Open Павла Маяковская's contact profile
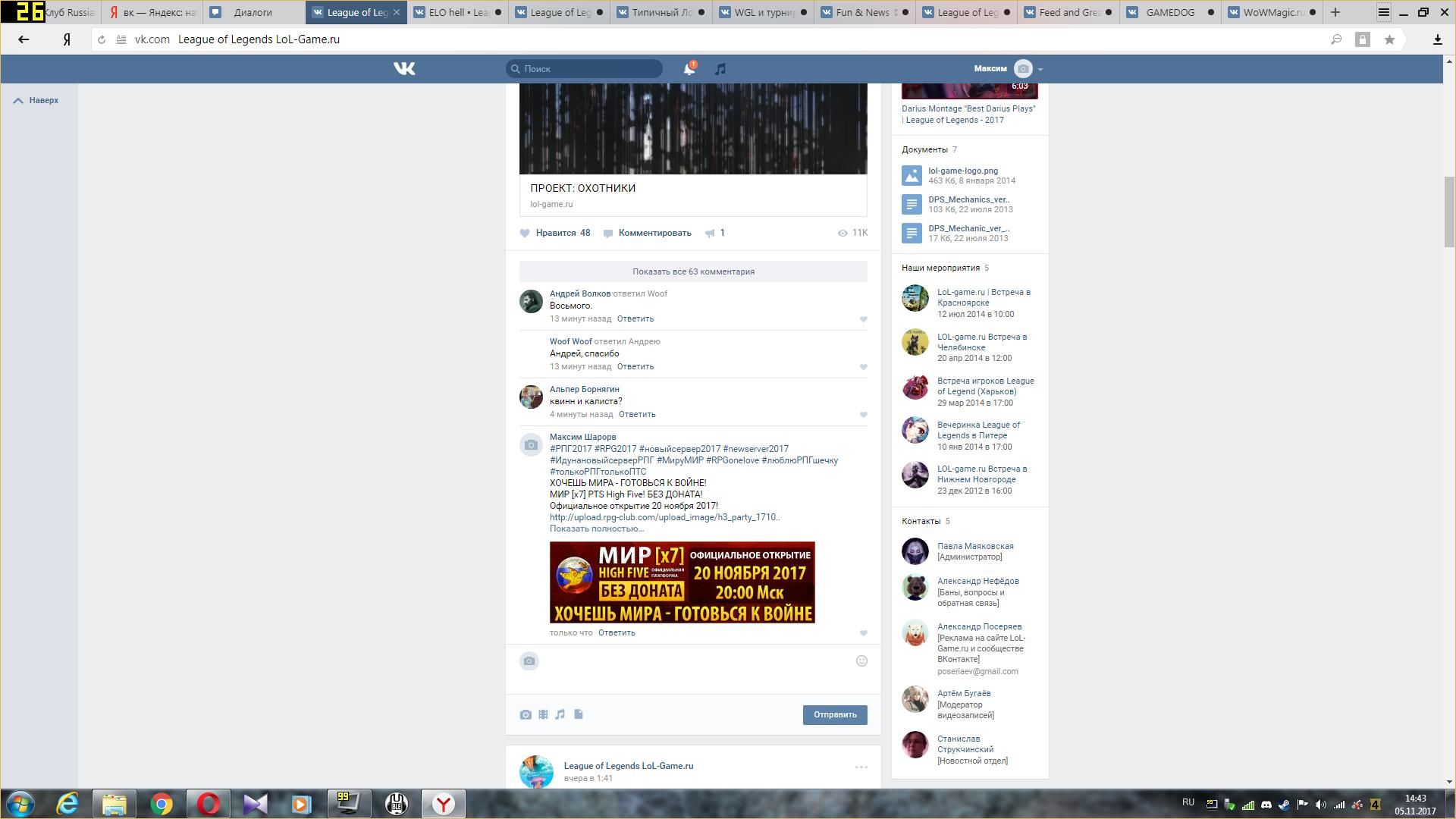 pos(975,546)
